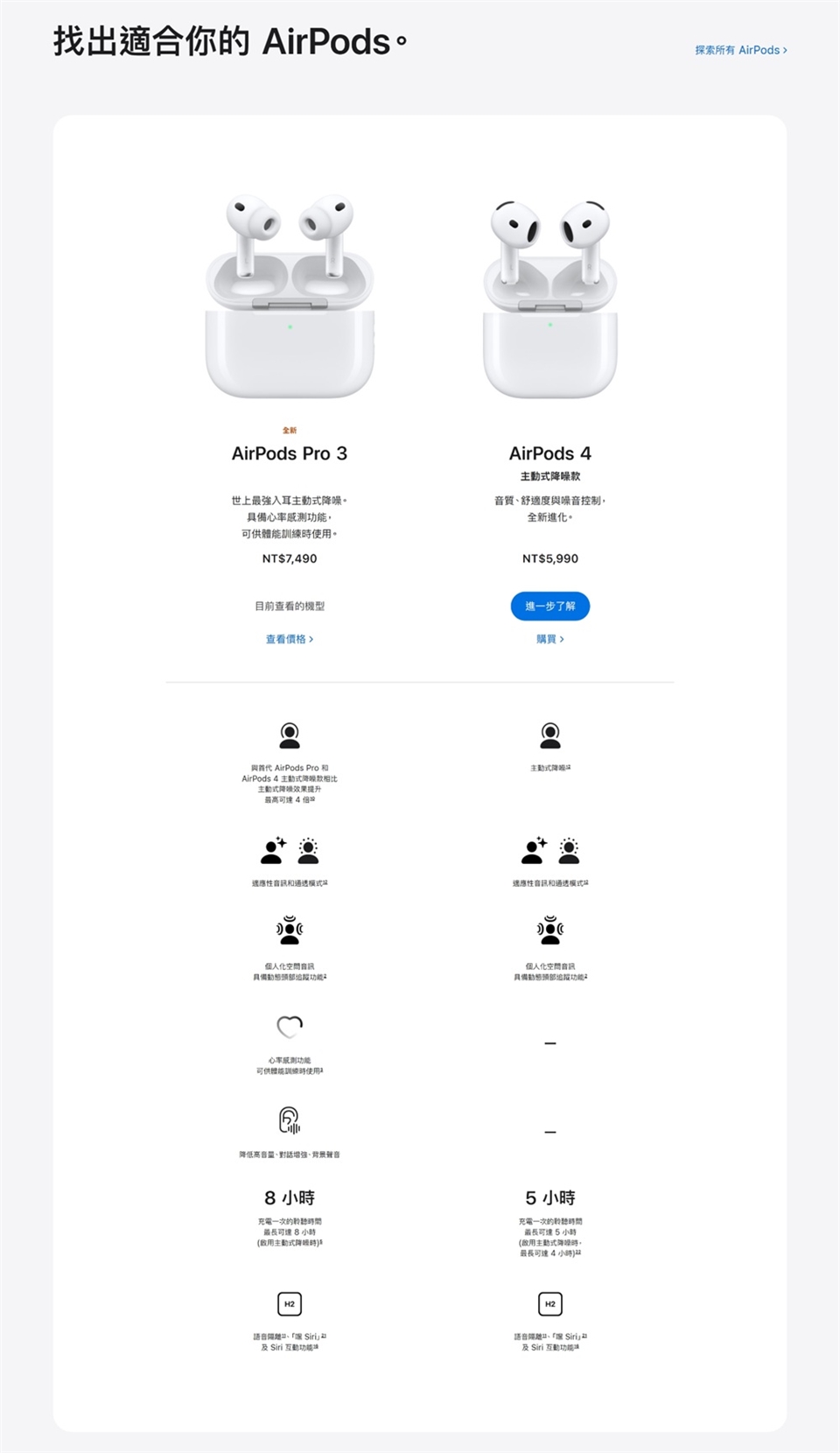The height and width of the screenshot is (1453, 840).
Task: Click the NT$5,990 price text
Action: coord(550,558)
